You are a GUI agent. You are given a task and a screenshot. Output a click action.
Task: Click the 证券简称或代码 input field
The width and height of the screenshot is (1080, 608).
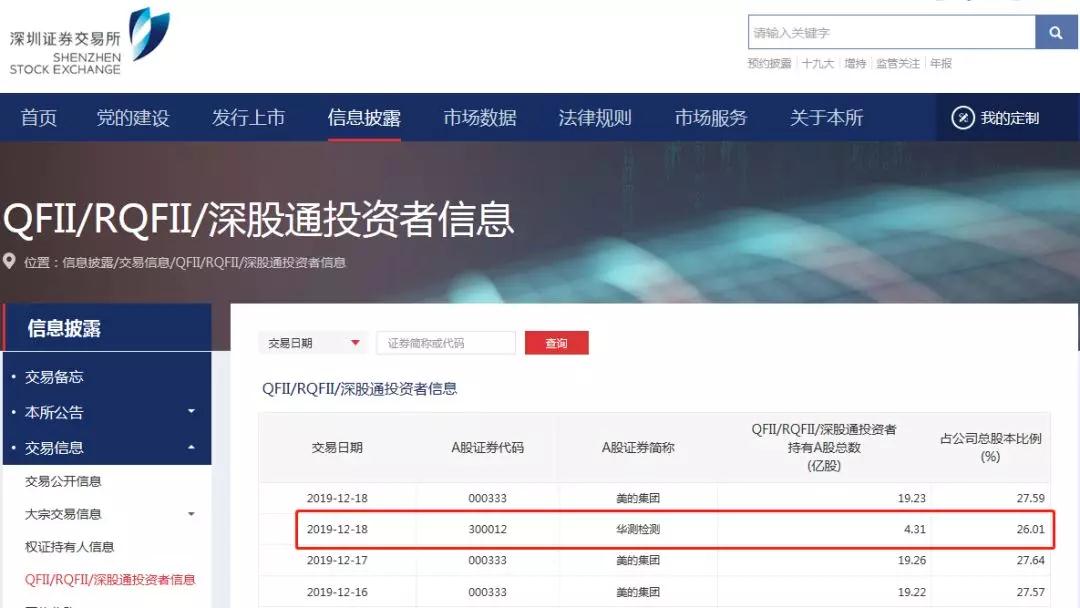coord(446,343)
